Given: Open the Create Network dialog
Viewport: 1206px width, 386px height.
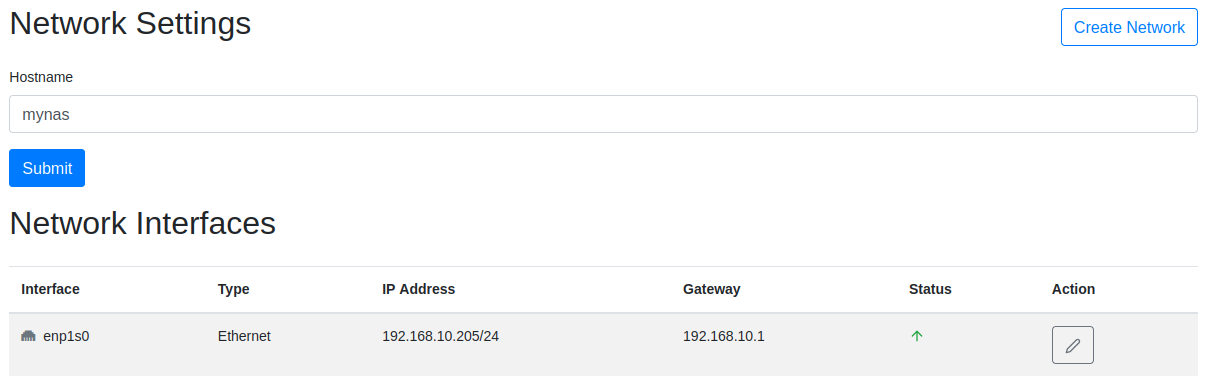Looking at the screenshot, I should point(1129,27).
